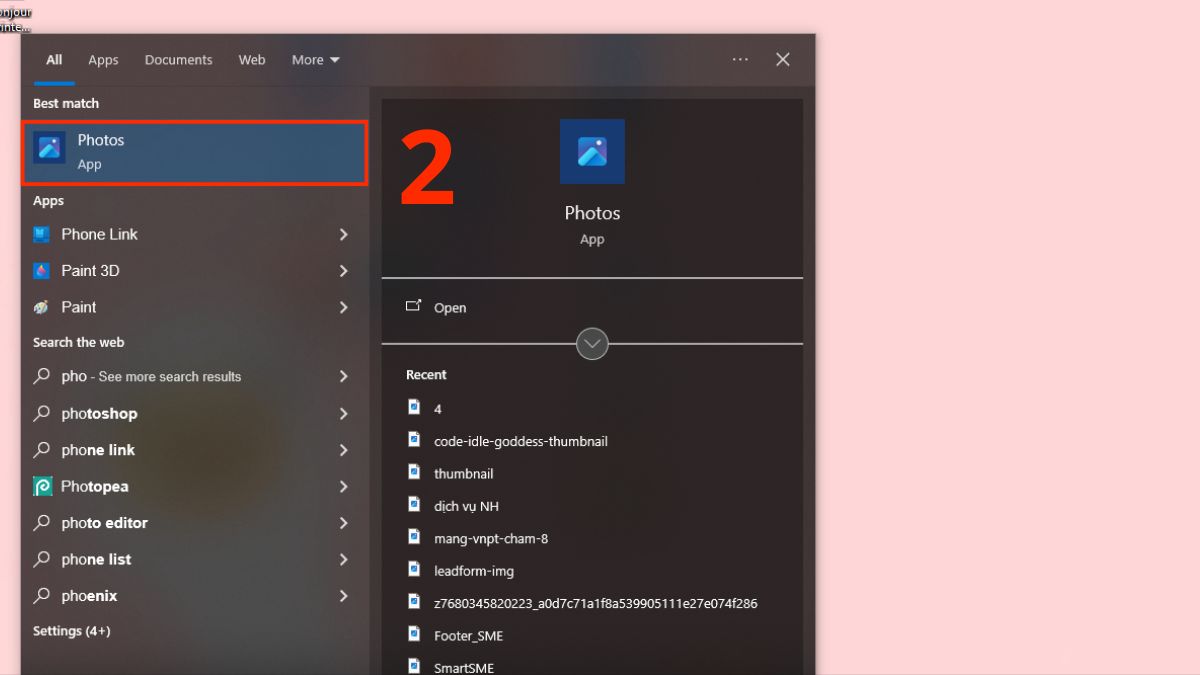This screenshot has height=675, width=1200.
Task: Click search icon beside 'phone list' suggestion
Action: click(x=42, y=559)
